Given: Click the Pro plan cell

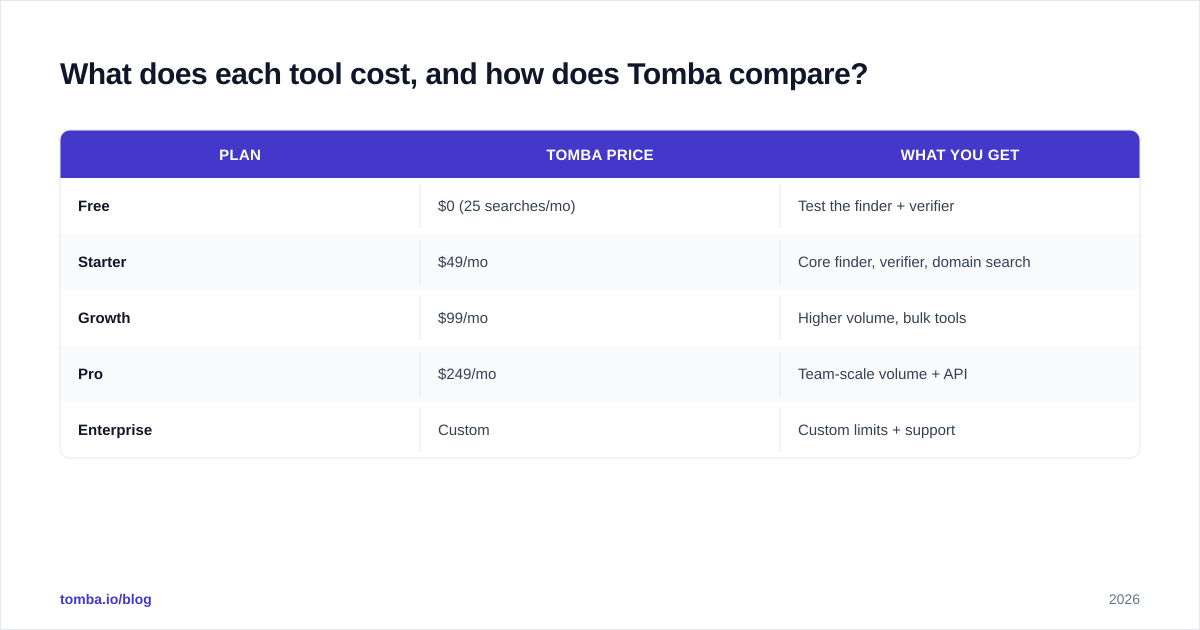Looking at the screenshot, I should (x=240, y=374).
